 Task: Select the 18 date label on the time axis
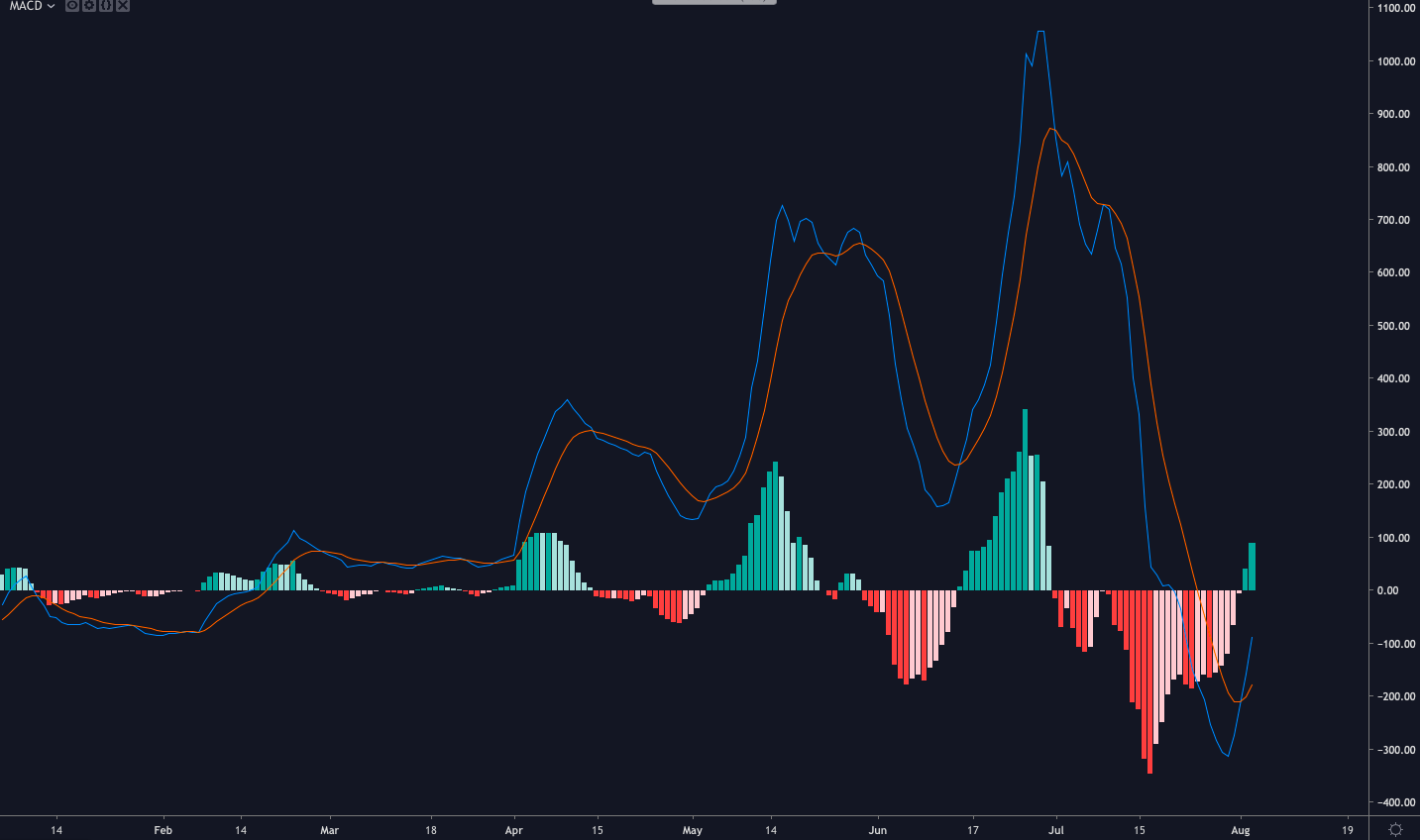pos(431,830)
